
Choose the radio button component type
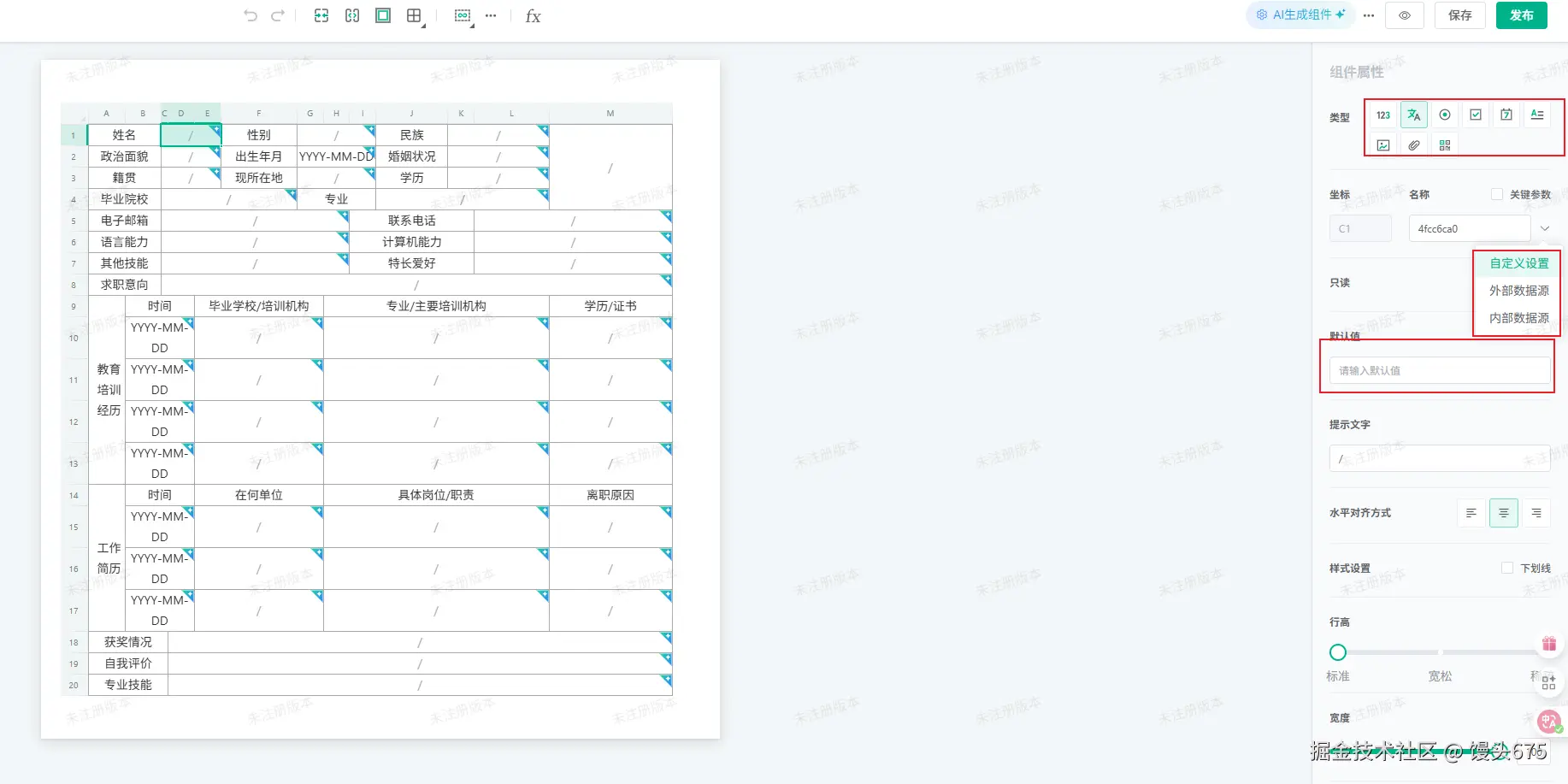pyautogui.click(x=1445, y=115)
